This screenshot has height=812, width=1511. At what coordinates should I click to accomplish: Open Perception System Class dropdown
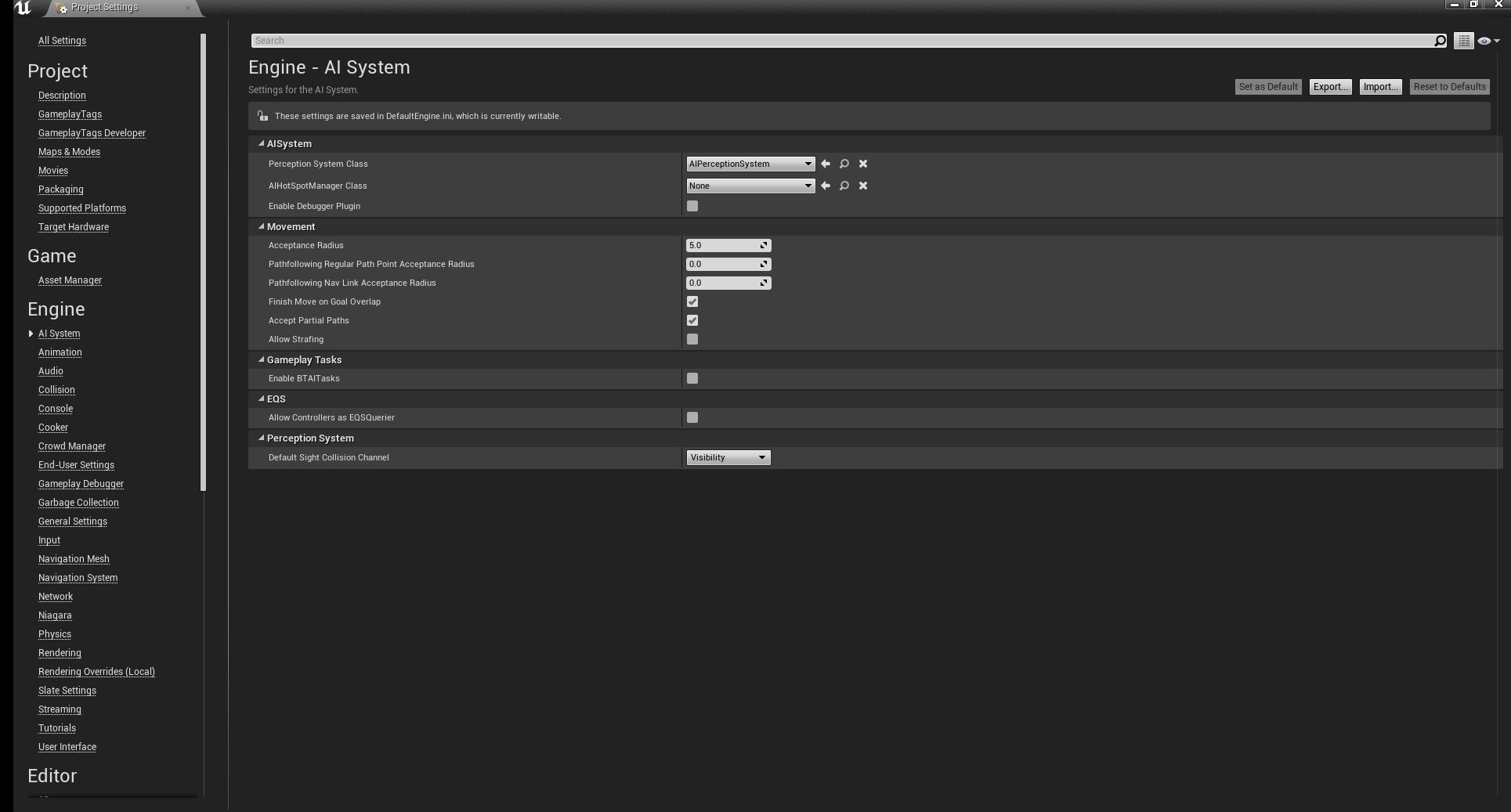pos(750,164)
